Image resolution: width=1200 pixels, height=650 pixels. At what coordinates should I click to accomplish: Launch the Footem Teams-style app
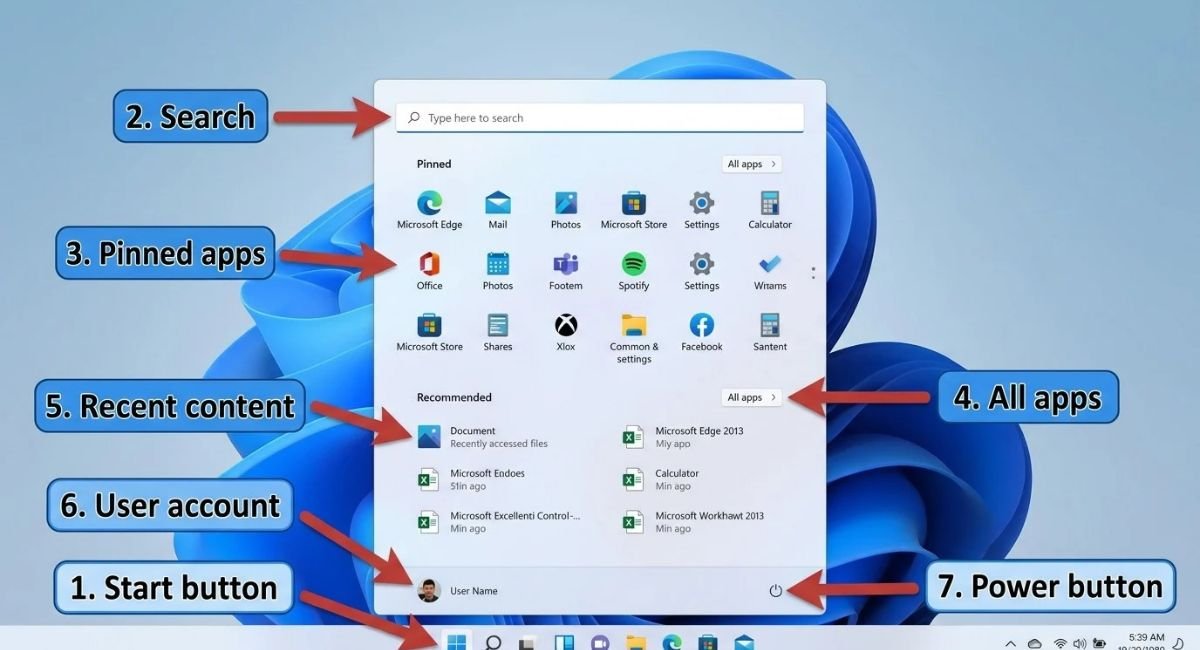(566, 272)
